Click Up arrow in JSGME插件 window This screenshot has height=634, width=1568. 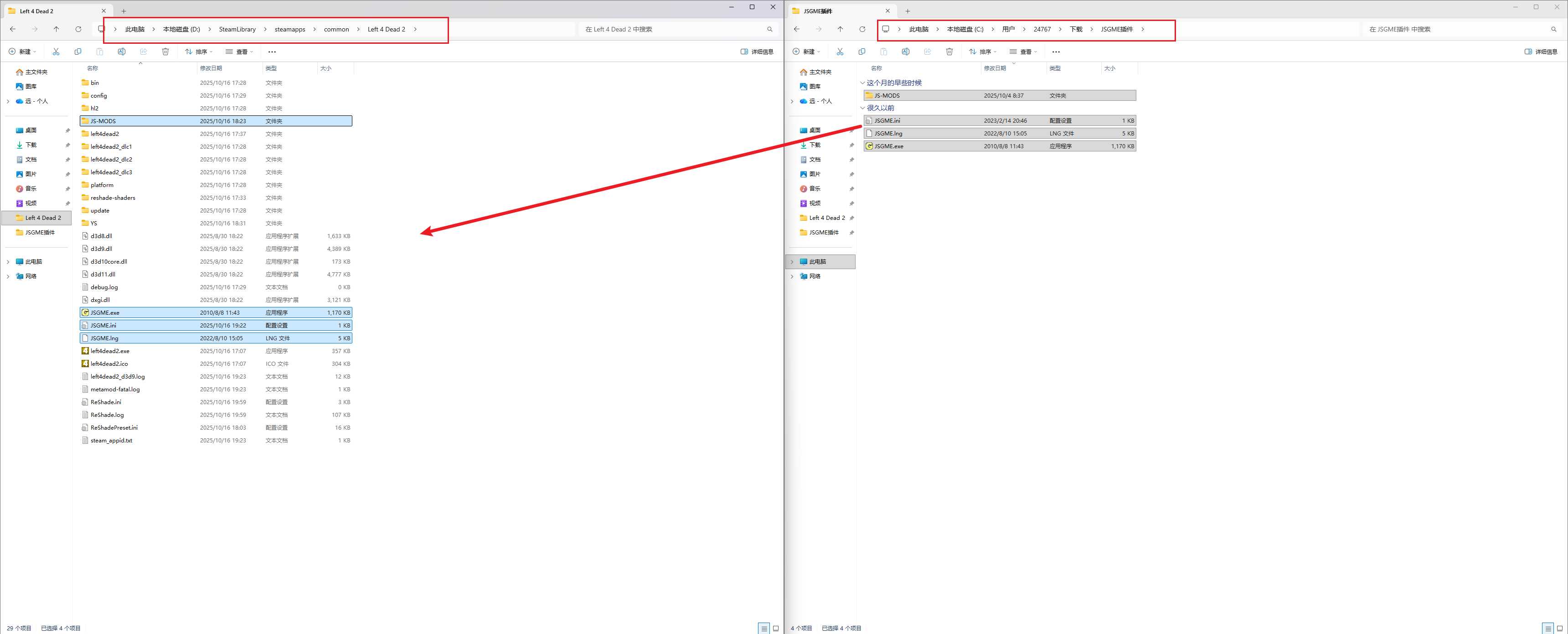coord(840,29)
